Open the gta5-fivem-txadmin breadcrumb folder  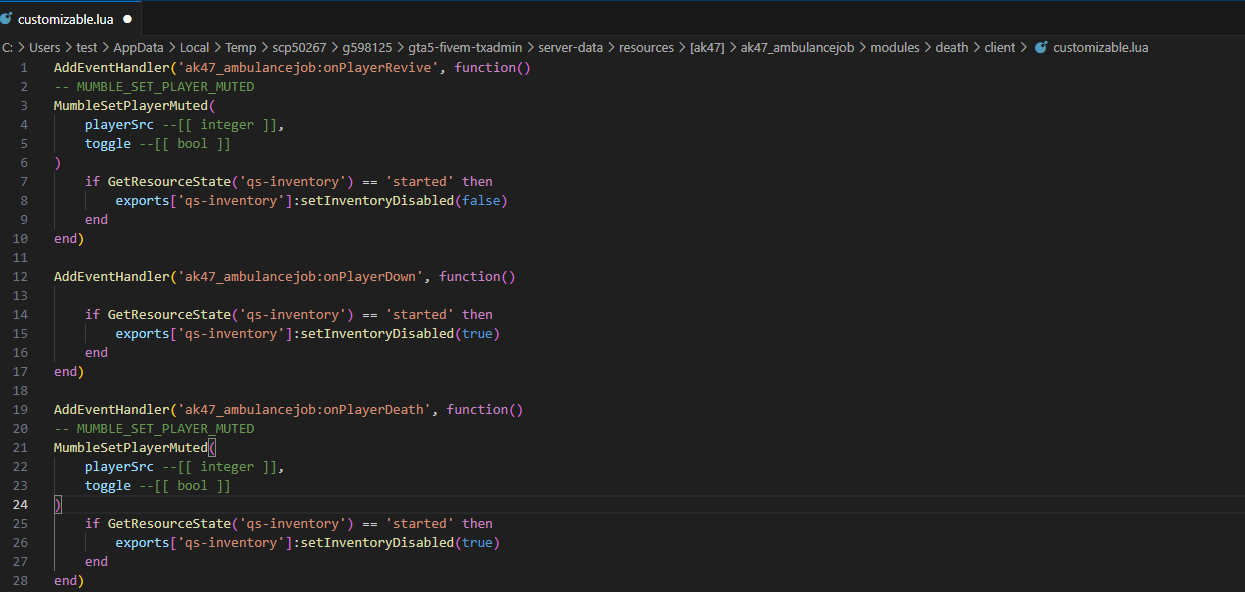[x=465, y=47]
